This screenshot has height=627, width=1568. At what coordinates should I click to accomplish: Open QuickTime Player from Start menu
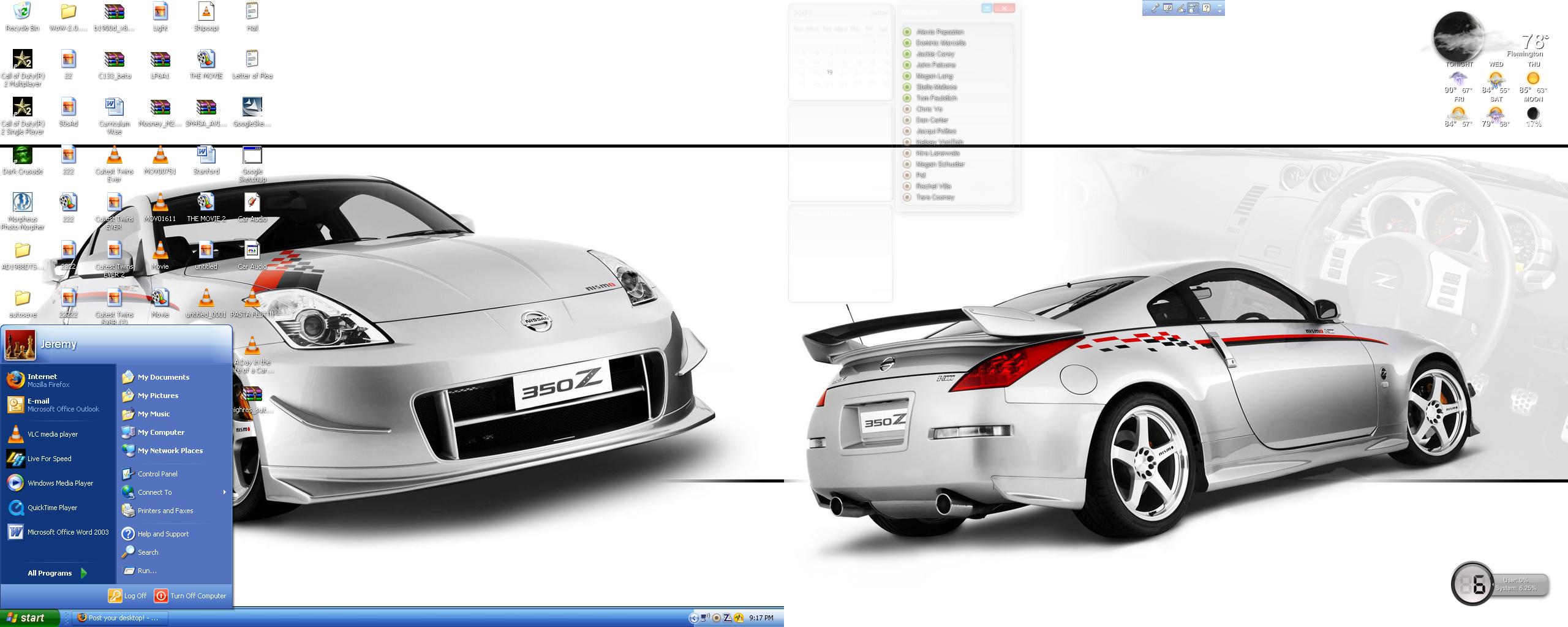point(58,508)
